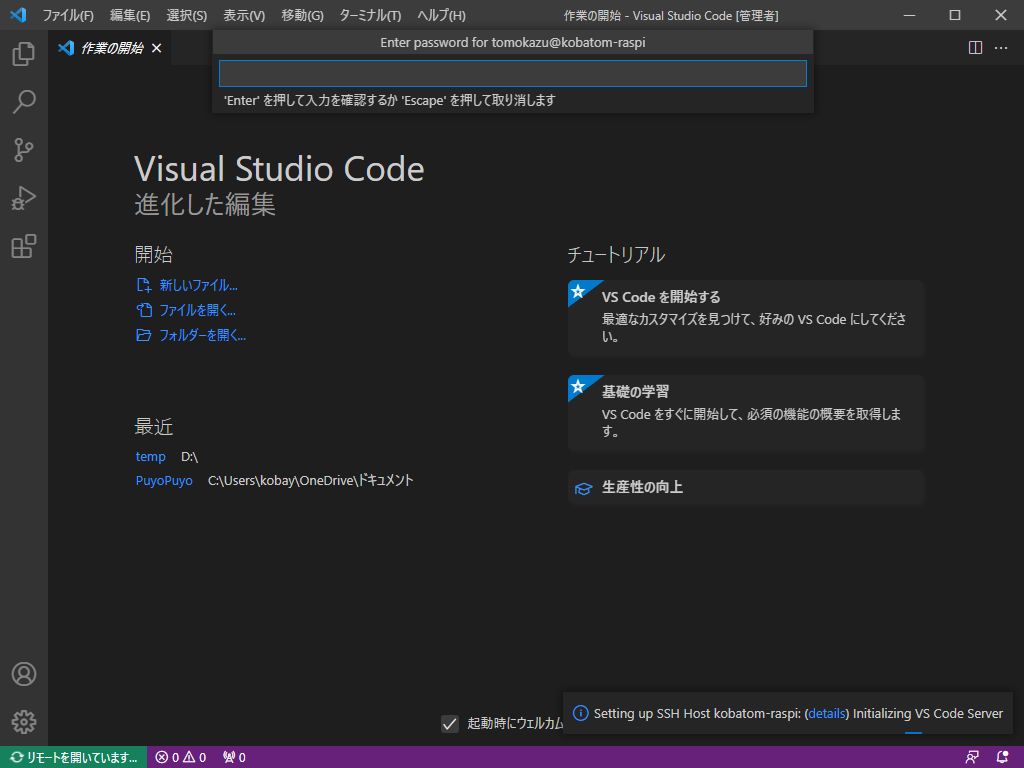Open the Extensions view icon
The height and width of the screenshot is (768, 1024).
pos(23,245)
